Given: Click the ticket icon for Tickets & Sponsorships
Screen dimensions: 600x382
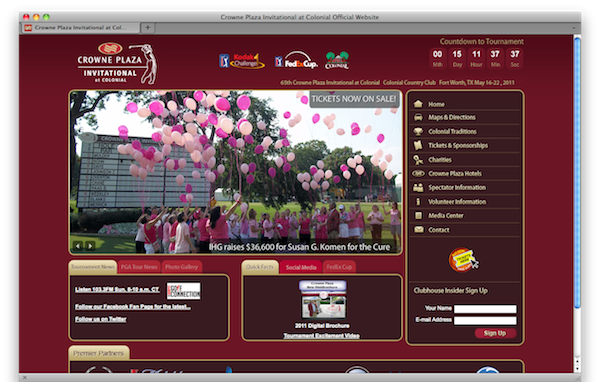Looking at the screenshot, I should (x=418, y=145).
